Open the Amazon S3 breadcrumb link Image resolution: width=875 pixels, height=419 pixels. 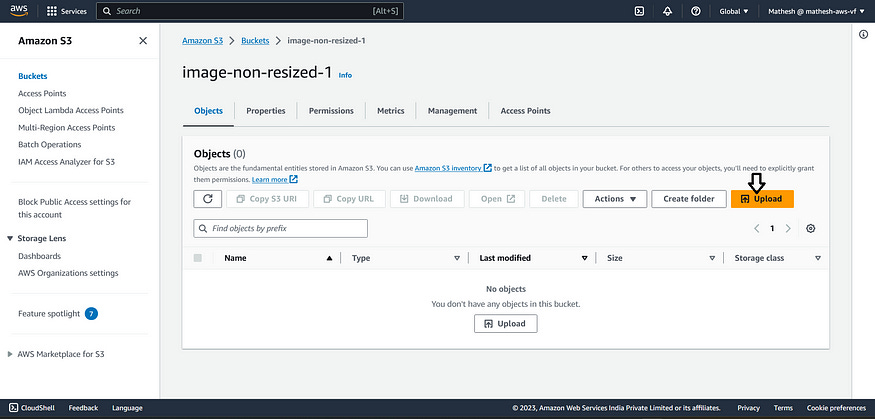[203, 41]
